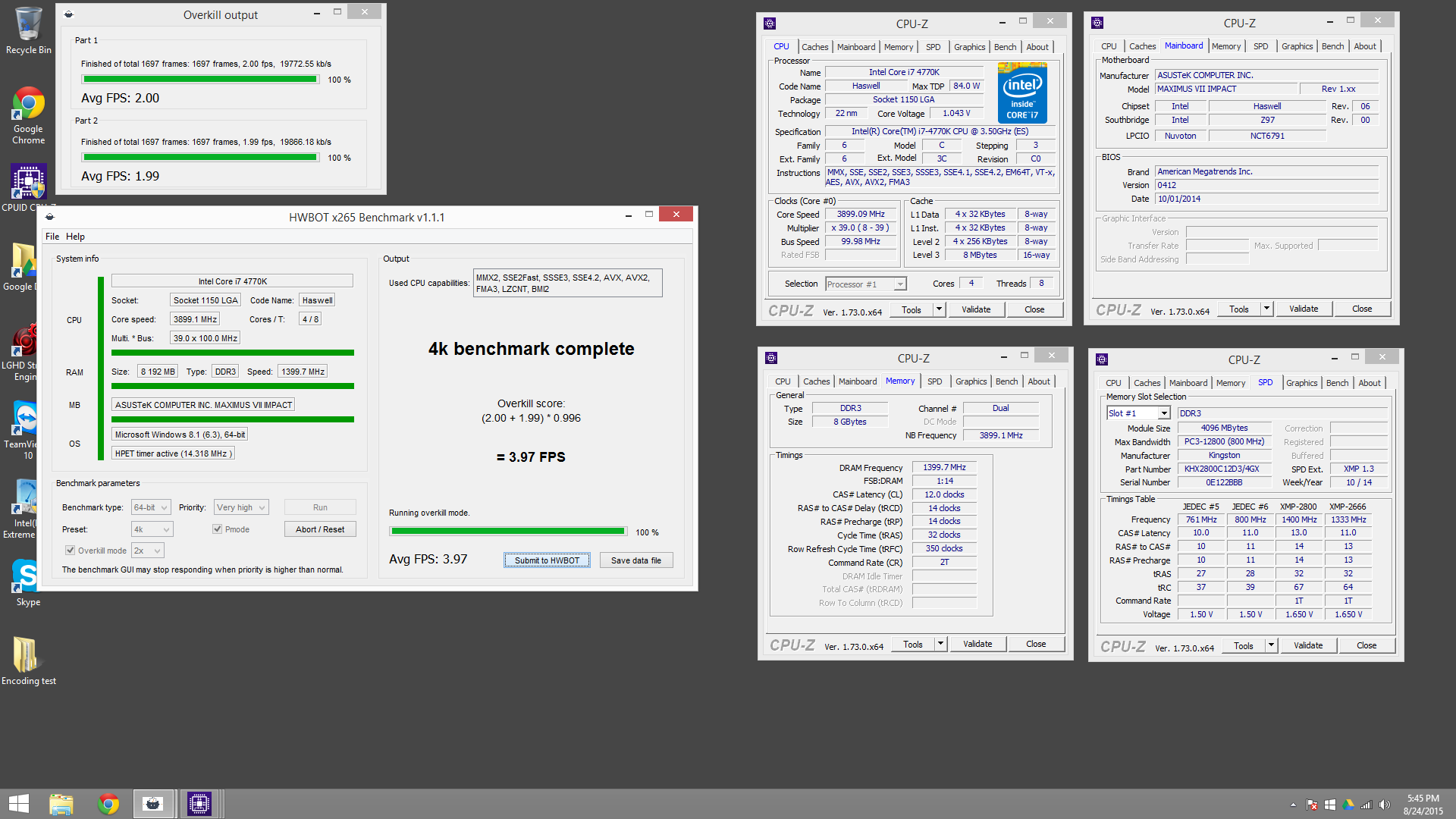The image size is (1456, 819).
Task: Click the CPU-Z window icon in the CPU tab window
Action: [770, 24]
